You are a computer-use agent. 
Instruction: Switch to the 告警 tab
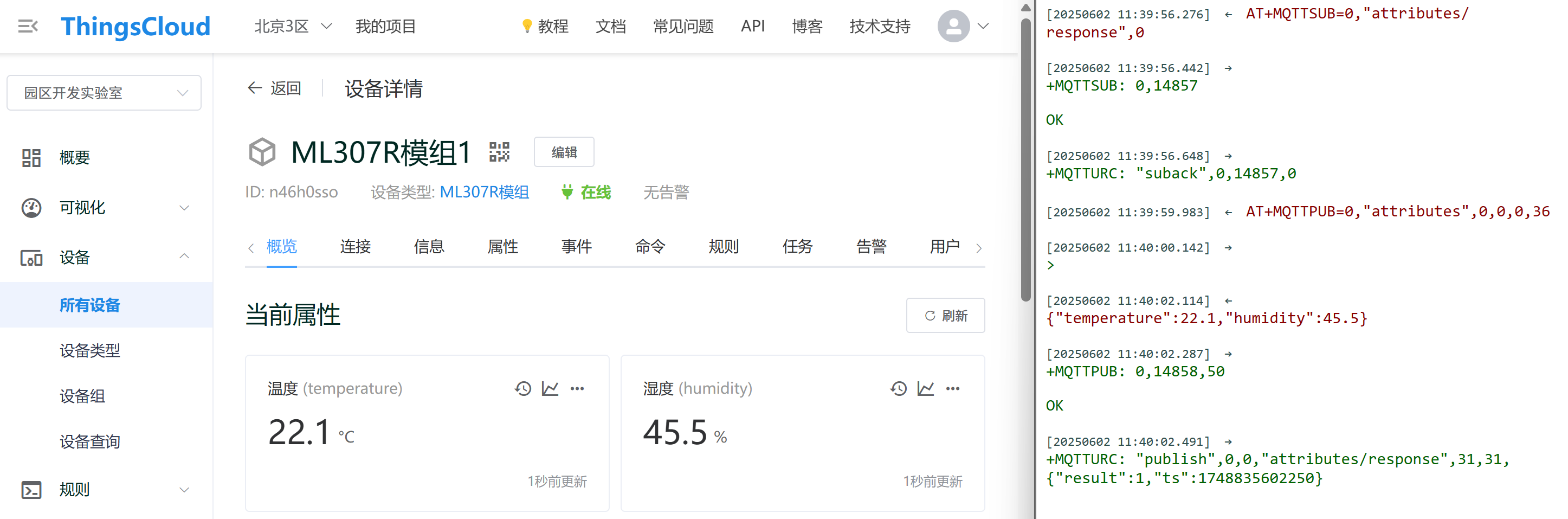(x=871, y=247)
